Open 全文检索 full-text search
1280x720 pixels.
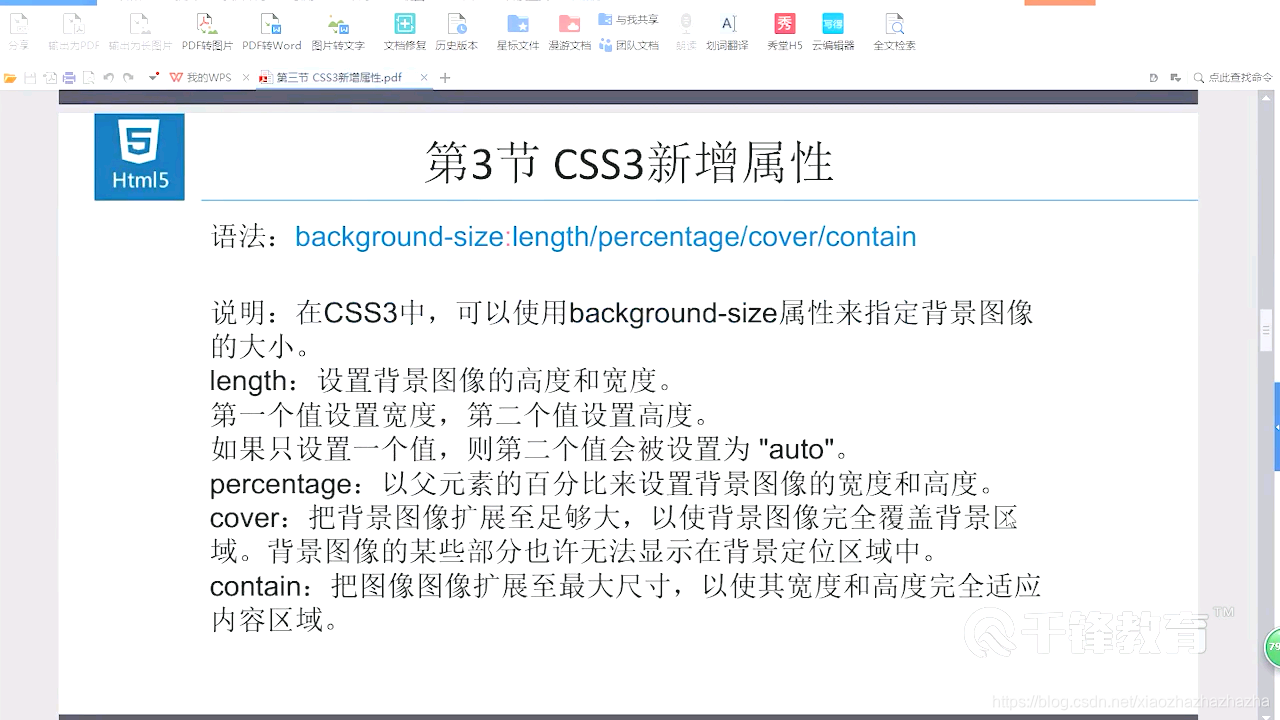(x=894, y=32)
